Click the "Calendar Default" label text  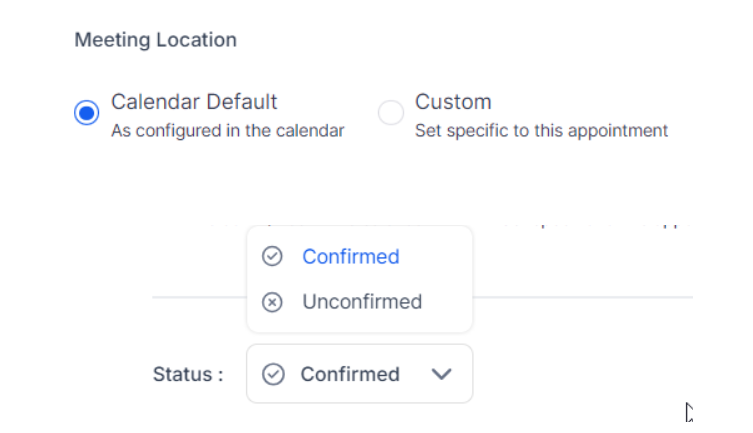tap(194, 102)
